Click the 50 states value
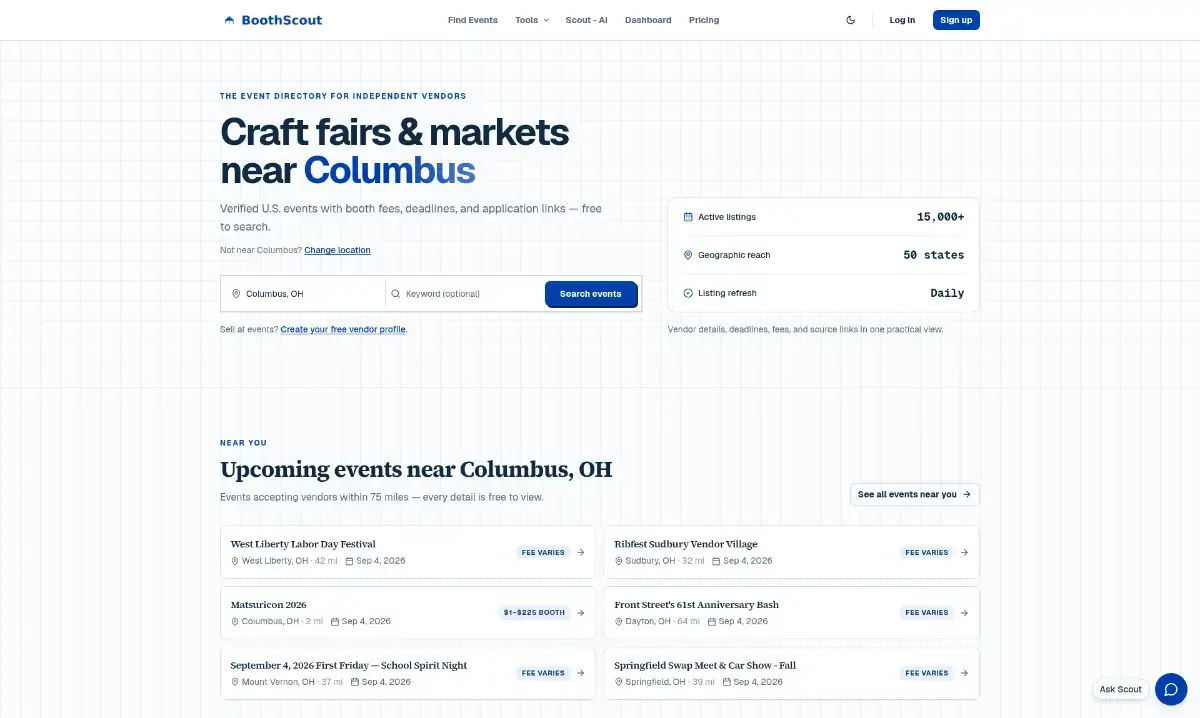This screenshot has width=1200, height=718. click(x=934, y=255)
